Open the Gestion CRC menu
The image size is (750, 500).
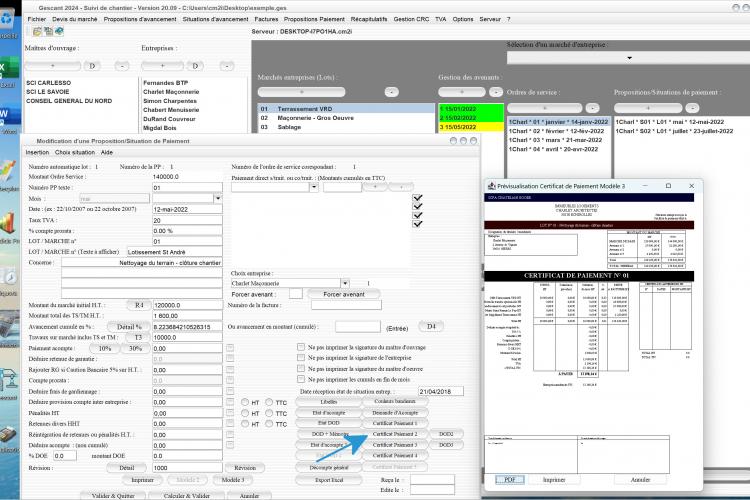[x=411, y=19]
